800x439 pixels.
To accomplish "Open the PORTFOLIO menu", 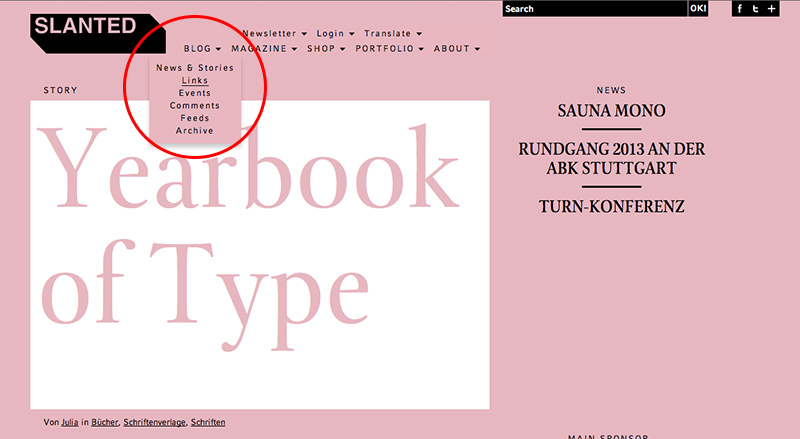I will click(x=389, y=48).
